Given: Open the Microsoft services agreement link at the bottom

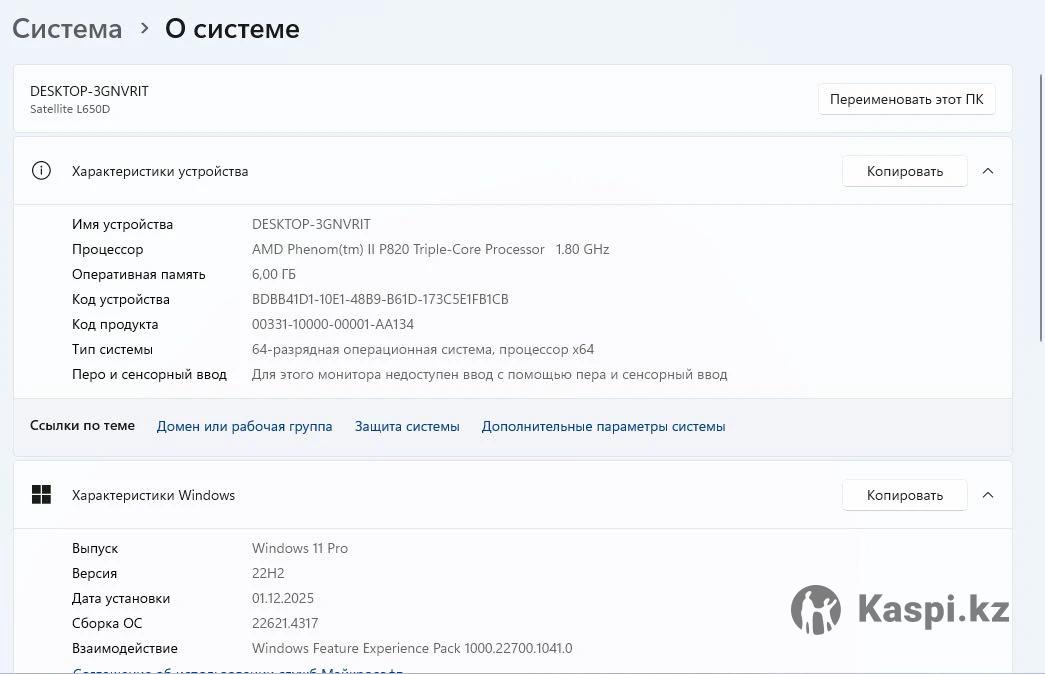Looking at the screenshot, I should pos(238,670).
